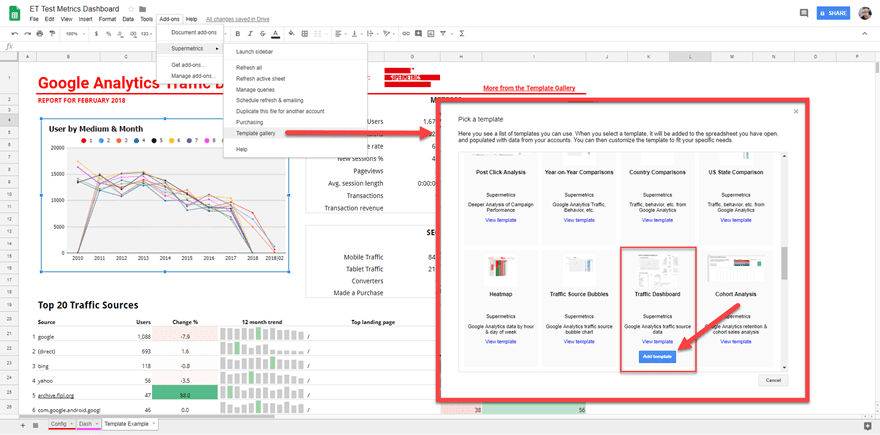Open the text rotation dropdown
Screen dimensions: 880x435
tap(388, 34)
